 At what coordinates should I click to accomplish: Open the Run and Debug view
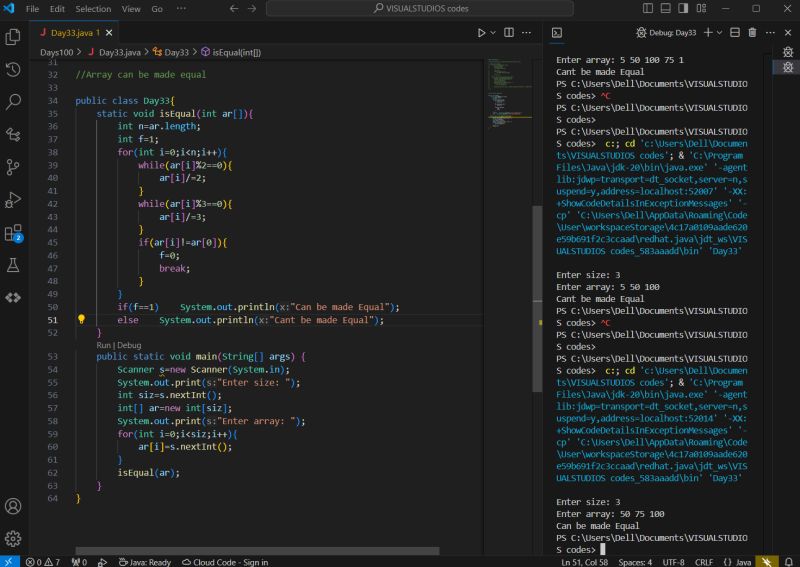tap(13, 200)
